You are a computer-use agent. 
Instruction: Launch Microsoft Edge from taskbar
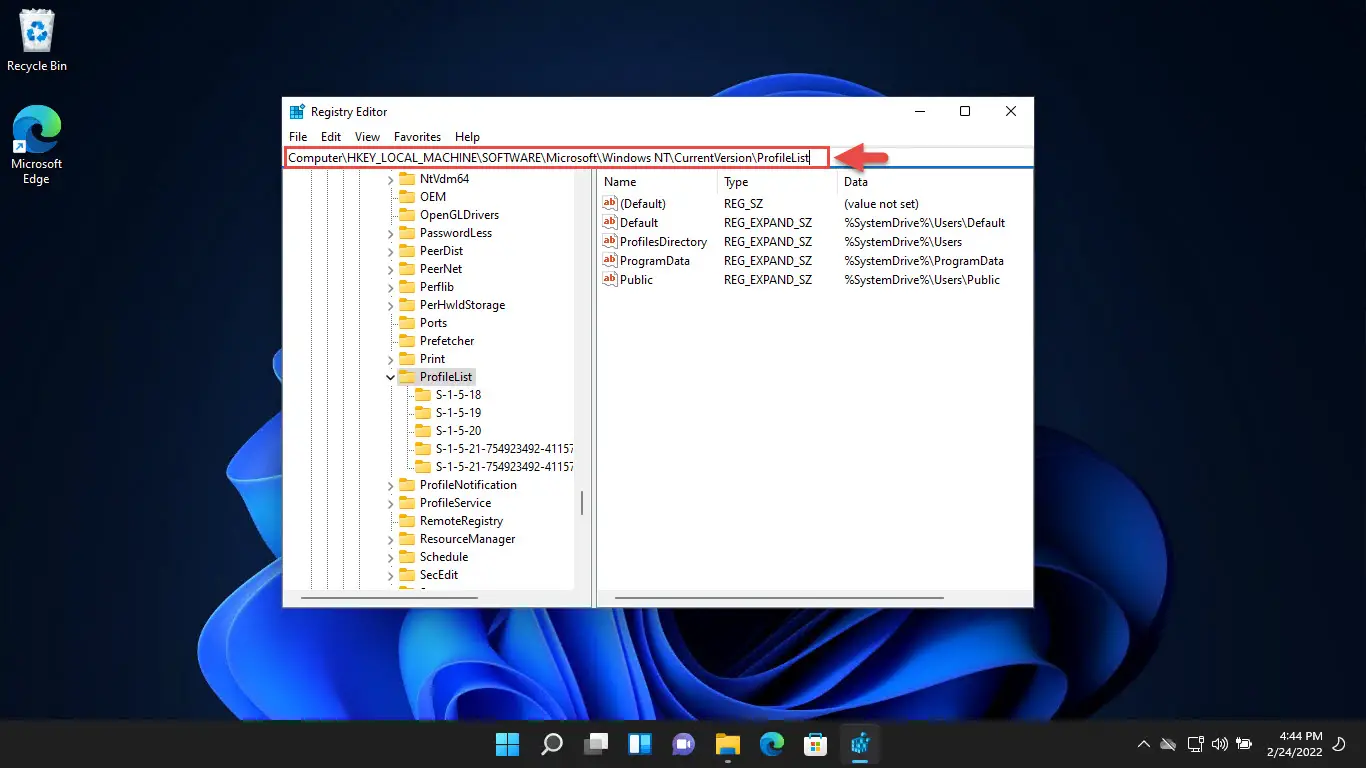[x=771, y=744]
